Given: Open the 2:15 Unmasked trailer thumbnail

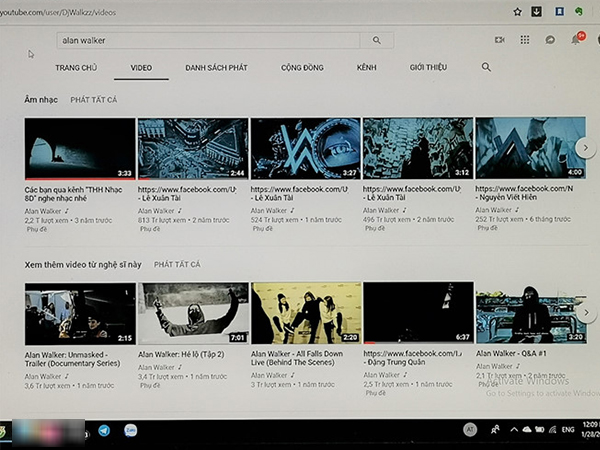Looking at the screenshot, I should (x=80, y=314).
